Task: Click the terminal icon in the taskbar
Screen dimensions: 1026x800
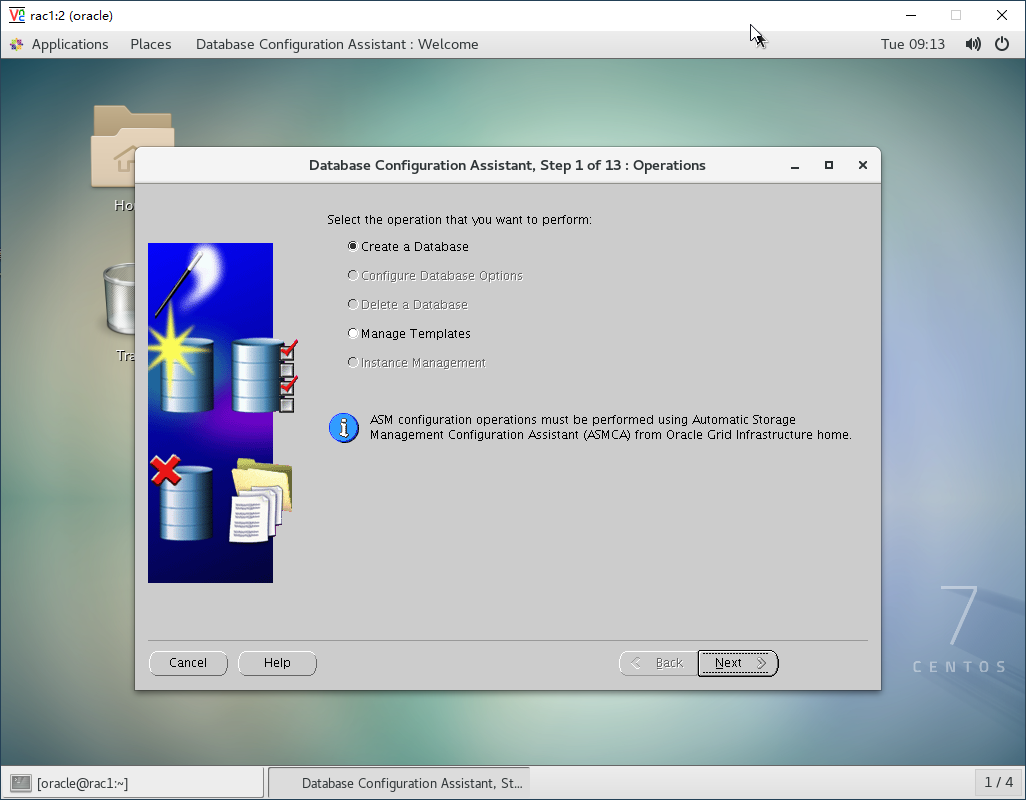Action: point(21,783)
